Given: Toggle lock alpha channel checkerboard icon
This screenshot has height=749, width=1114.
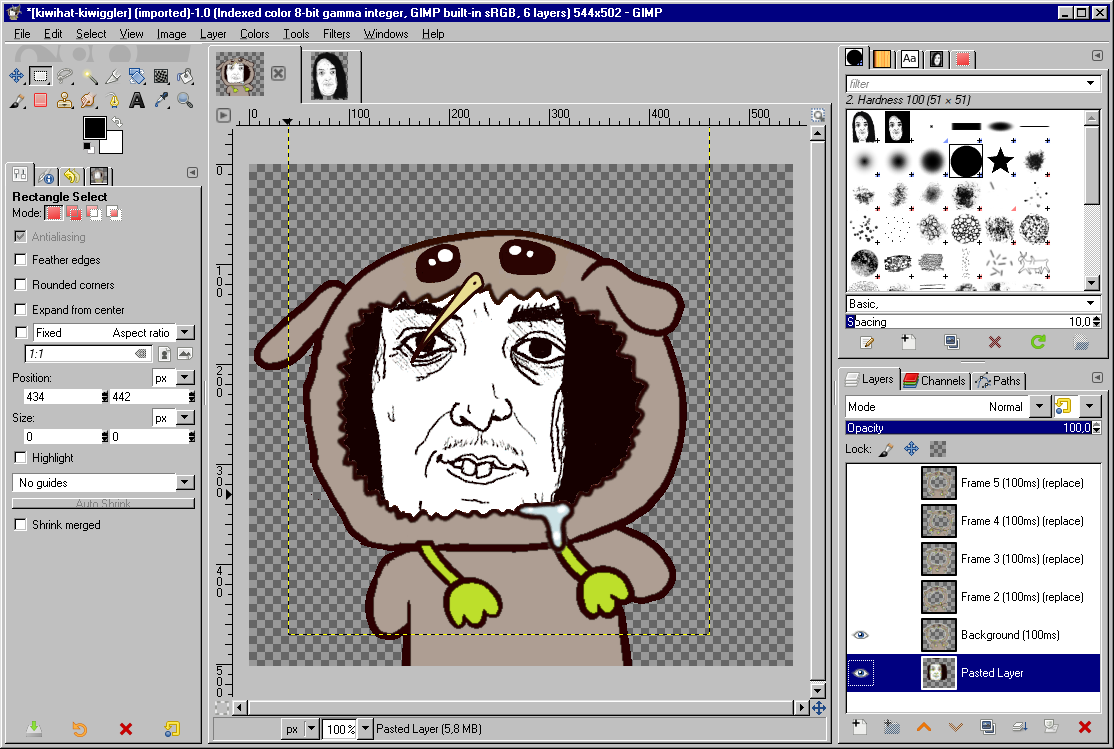Looking at the screenshot, I should (938, 449).
